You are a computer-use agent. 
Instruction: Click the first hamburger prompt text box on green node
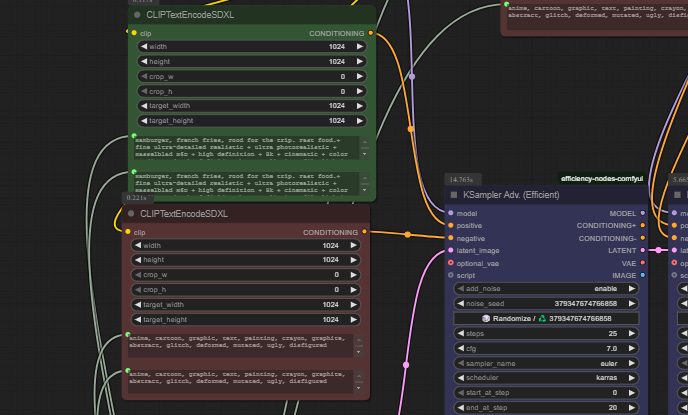[247, 147]
